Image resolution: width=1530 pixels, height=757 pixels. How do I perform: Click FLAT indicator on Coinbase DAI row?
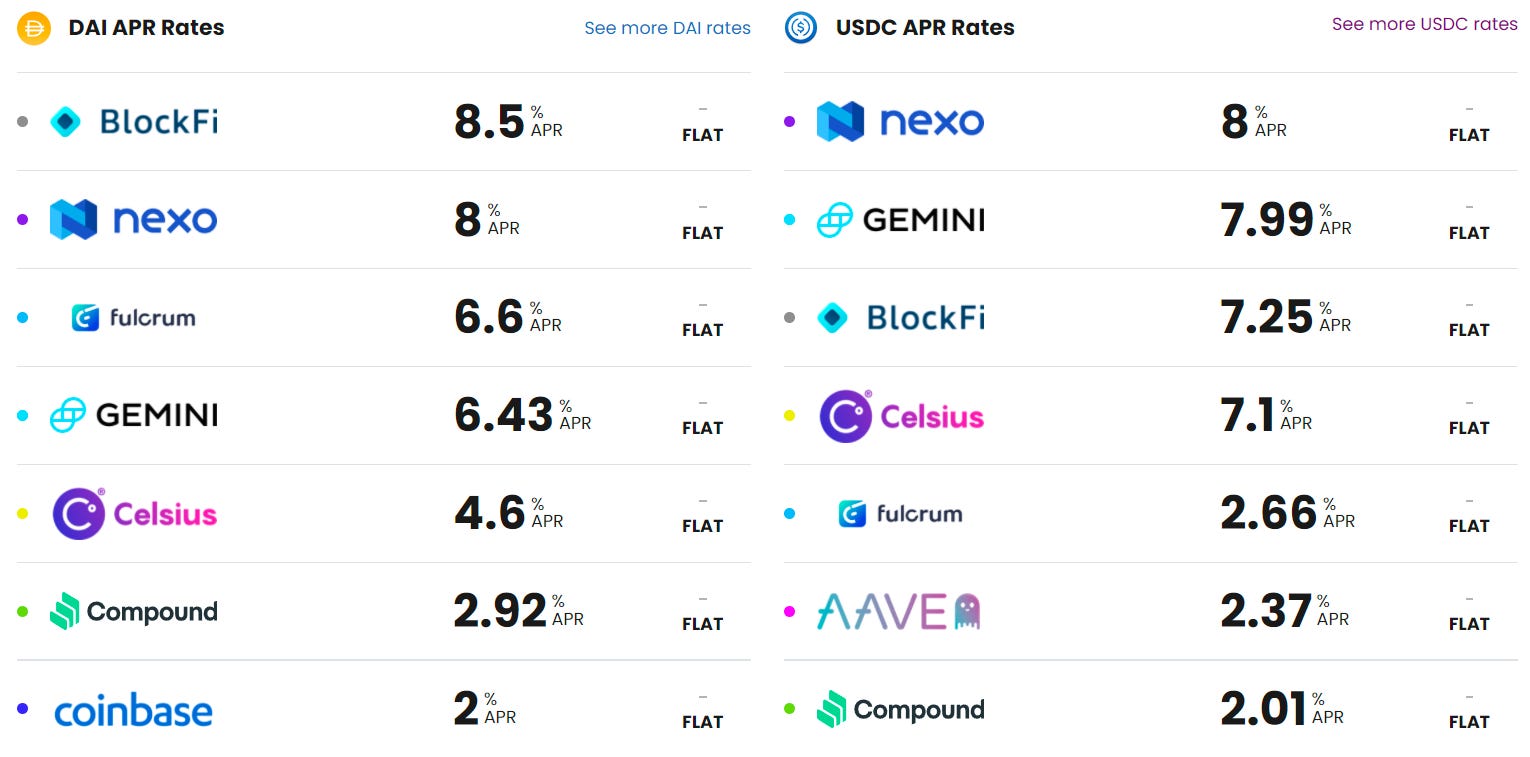(x=702, y=721)
